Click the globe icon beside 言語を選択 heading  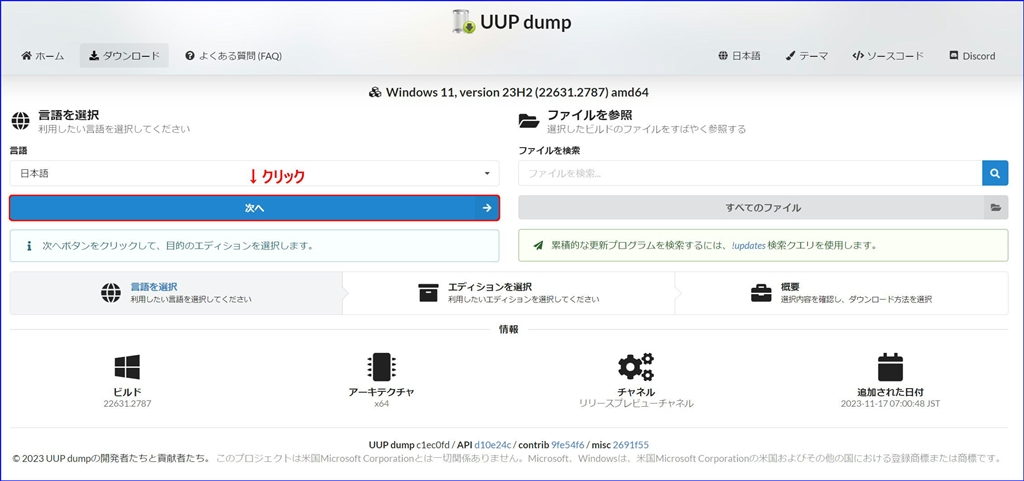click(x=20, y=121)
